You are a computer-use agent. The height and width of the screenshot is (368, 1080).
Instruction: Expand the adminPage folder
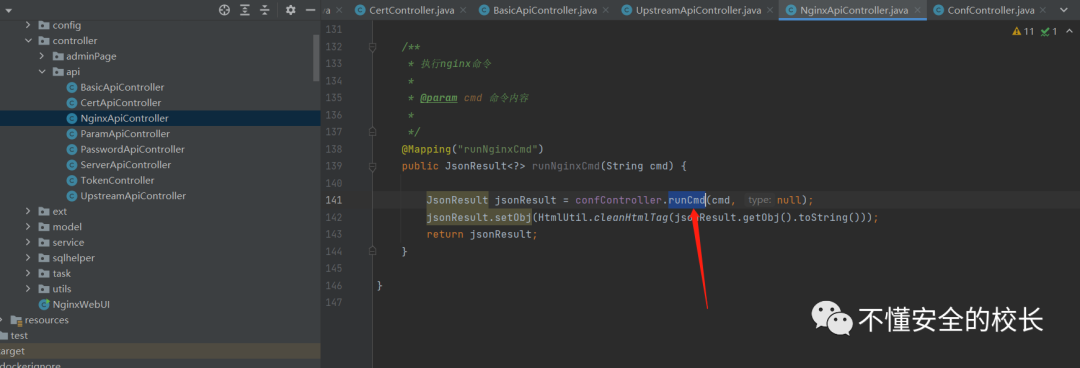pyautogui.click(x=42, y=56)
